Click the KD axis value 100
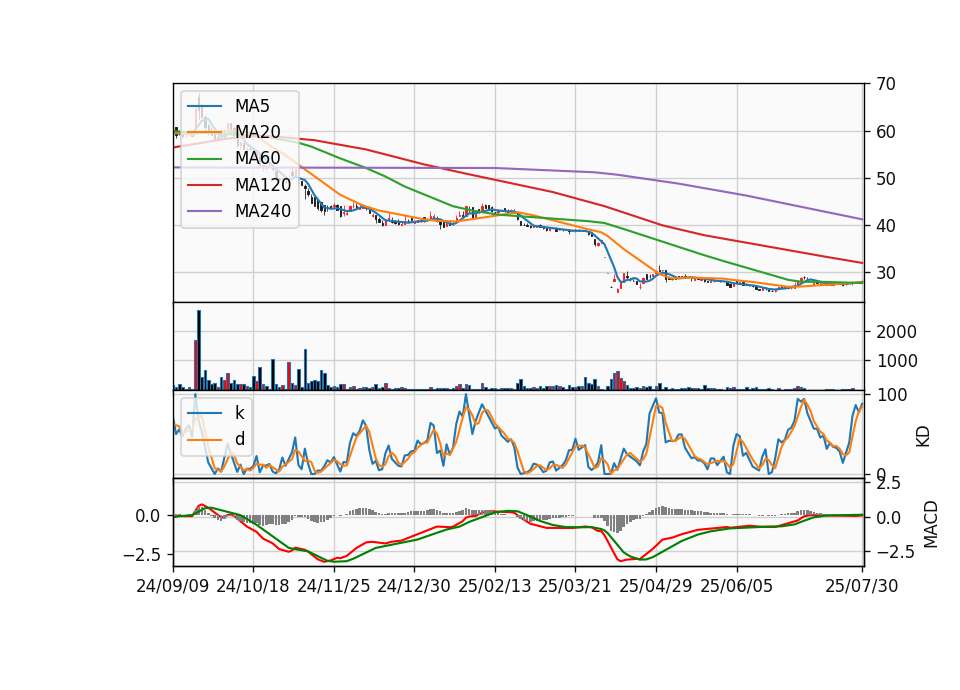Screen dimensions: 960x690 [x=891, y=395]
